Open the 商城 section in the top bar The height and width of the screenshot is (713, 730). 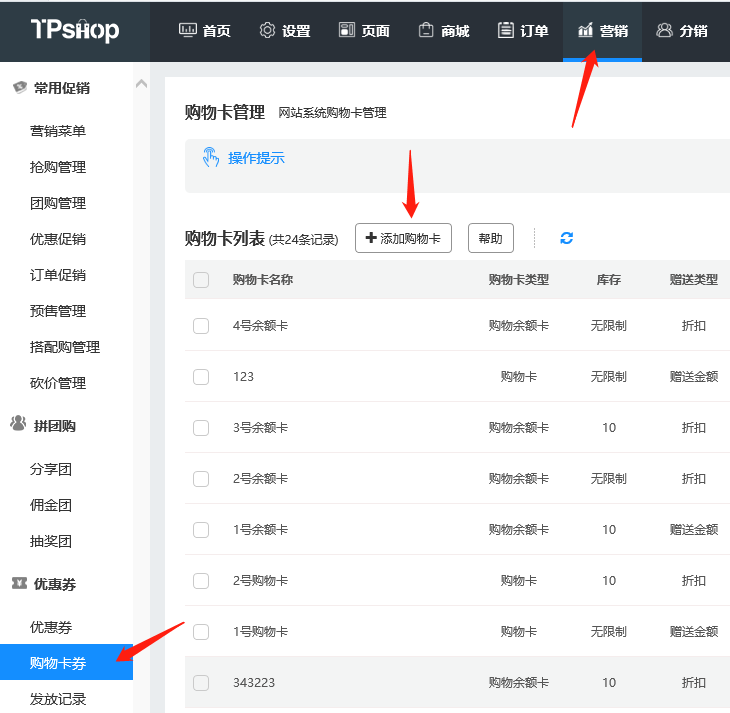point(443,30)
